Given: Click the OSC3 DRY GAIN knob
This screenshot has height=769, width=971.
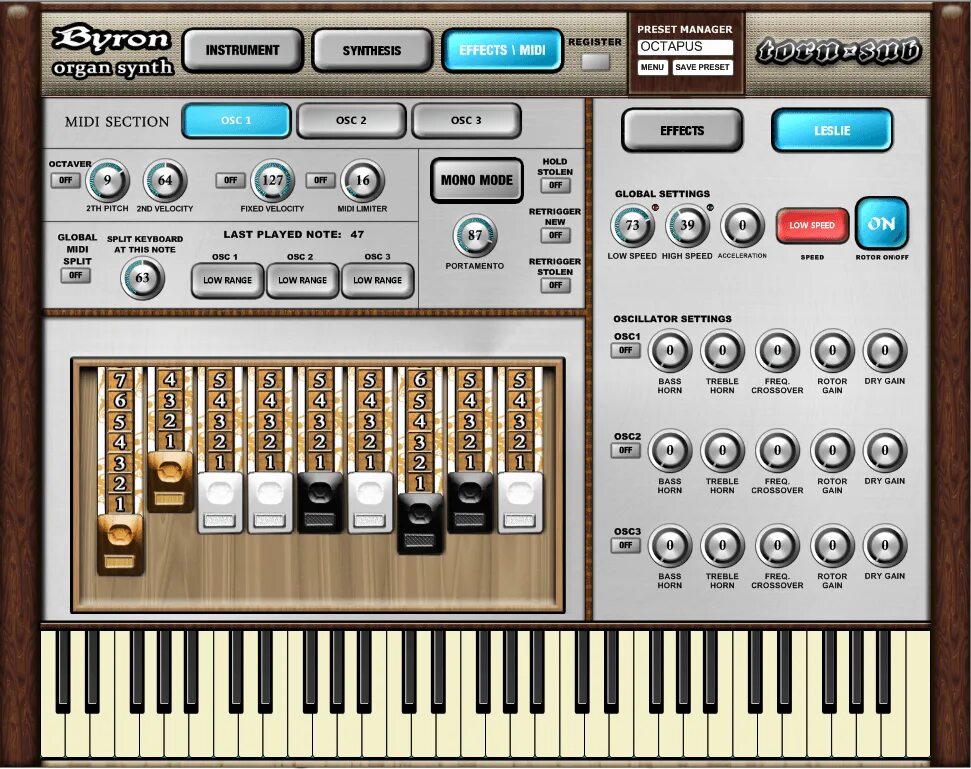Looking at the screenshot, I should click(x=885, y=546).
